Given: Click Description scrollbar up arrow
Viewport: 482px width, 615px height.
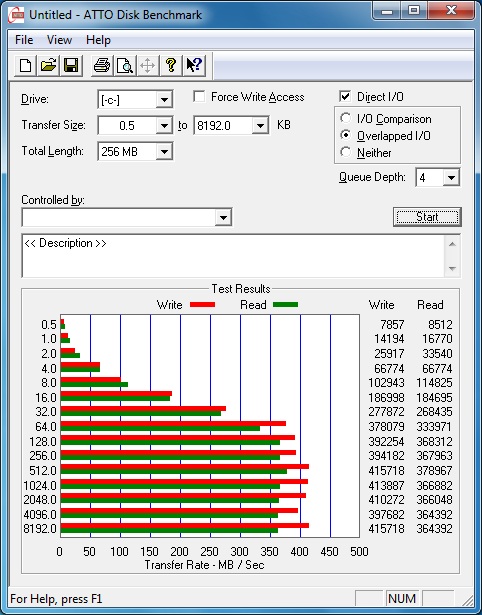Looking at the screenshot, I should 452,244.
